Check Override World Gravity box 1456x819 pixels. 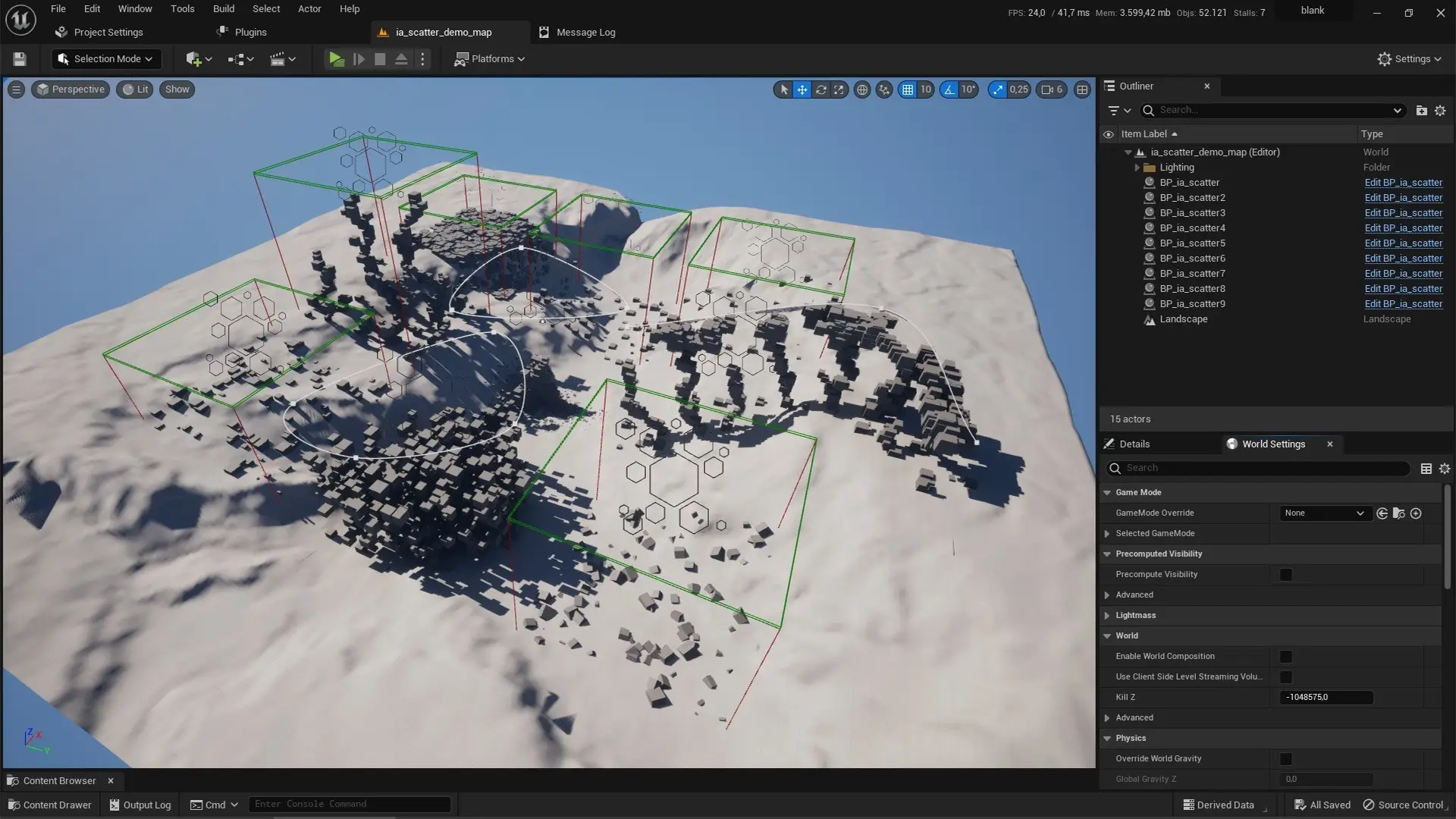[x=1285, y=759]
